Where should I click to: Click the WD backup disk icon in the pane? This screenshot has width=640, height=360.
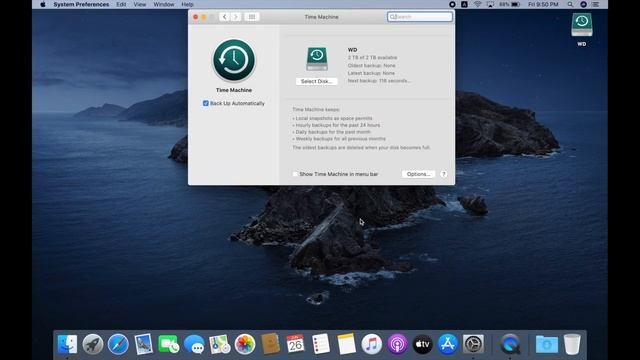tap(317, 59)
